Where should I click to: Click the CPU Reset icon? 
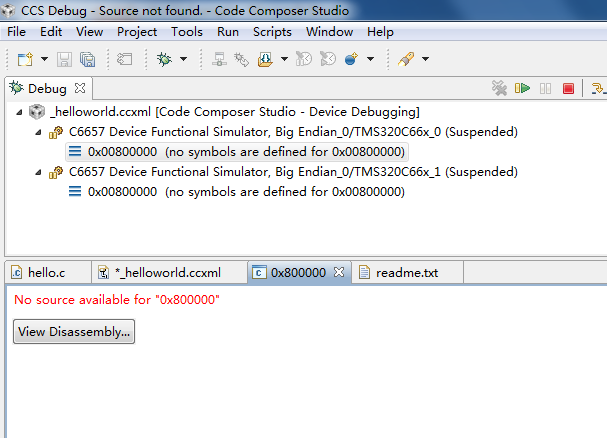pyautogui.click(x=304, y=59)
